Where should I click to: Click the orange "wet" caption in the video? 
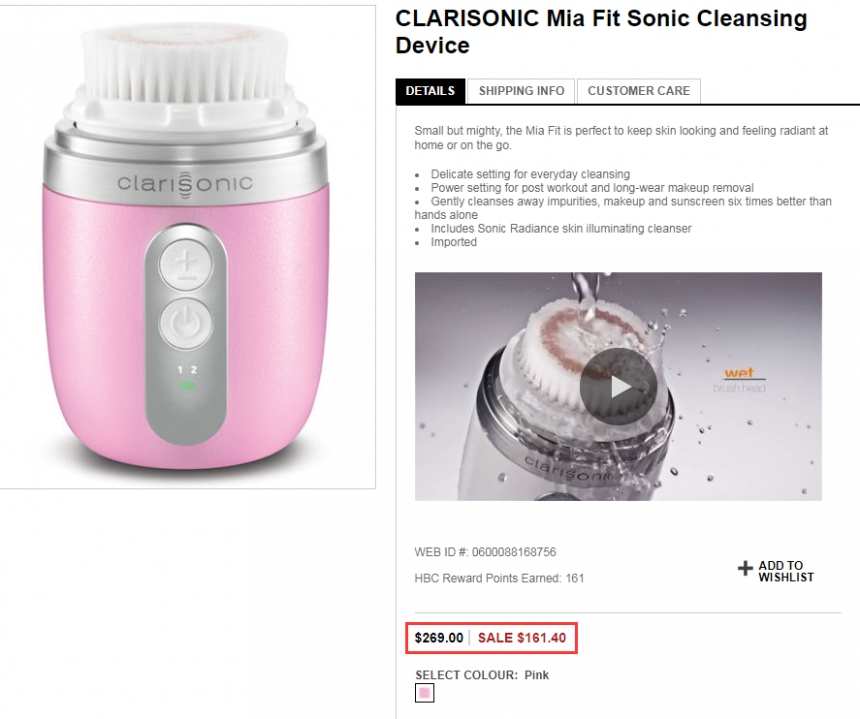pos(739,373)
